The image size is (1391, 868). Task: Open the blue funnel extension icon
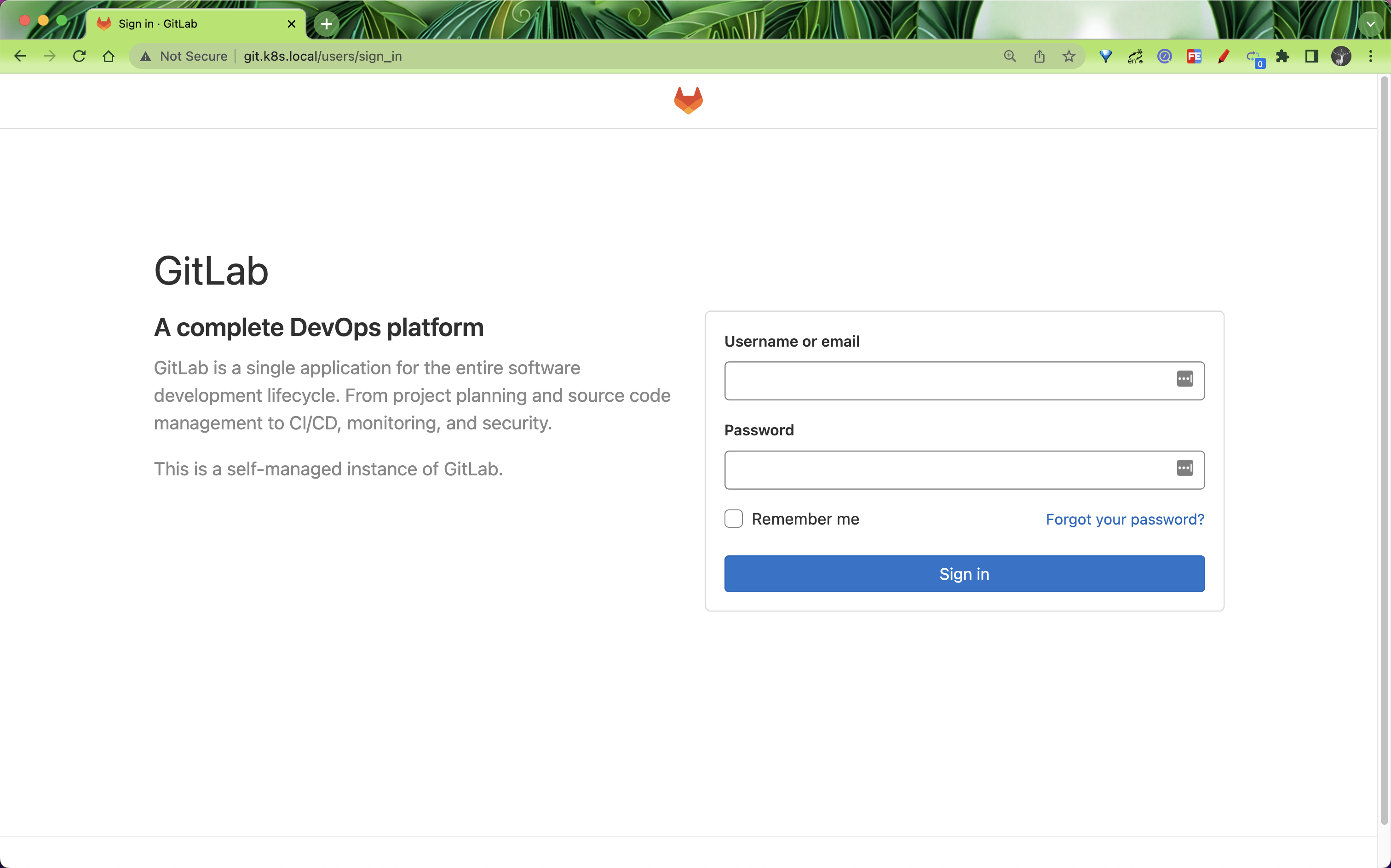[1105, 56]
